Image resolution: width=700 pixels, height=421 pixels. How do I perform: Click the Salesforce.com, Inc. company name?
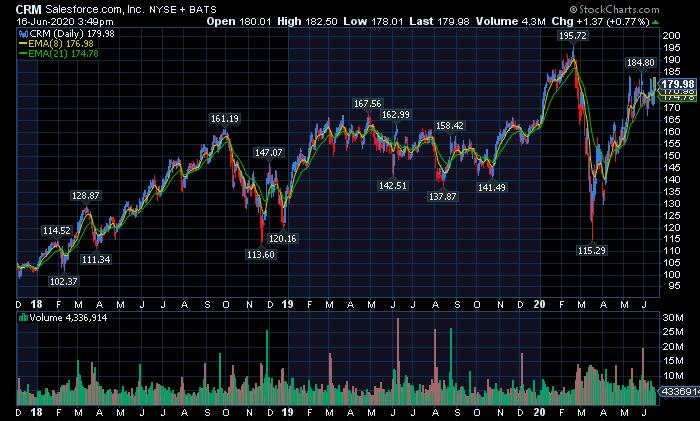tap(95, 9)
